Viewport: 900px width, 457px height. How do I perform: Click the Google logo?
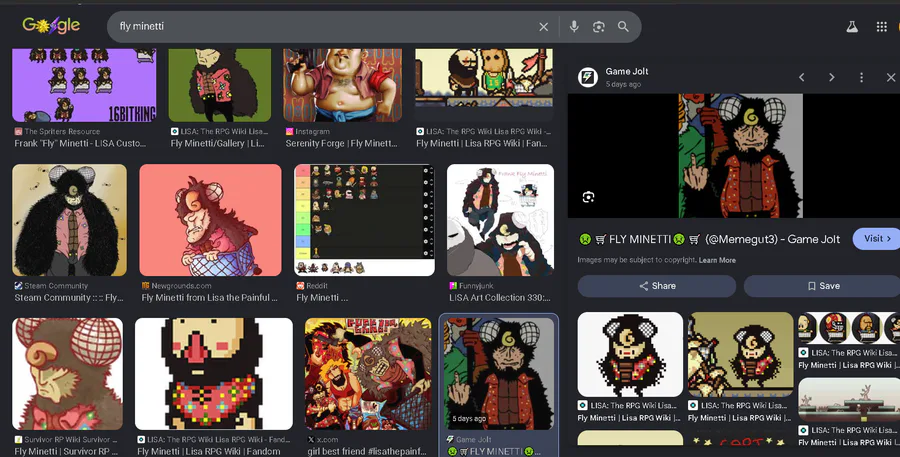[51, 25]
